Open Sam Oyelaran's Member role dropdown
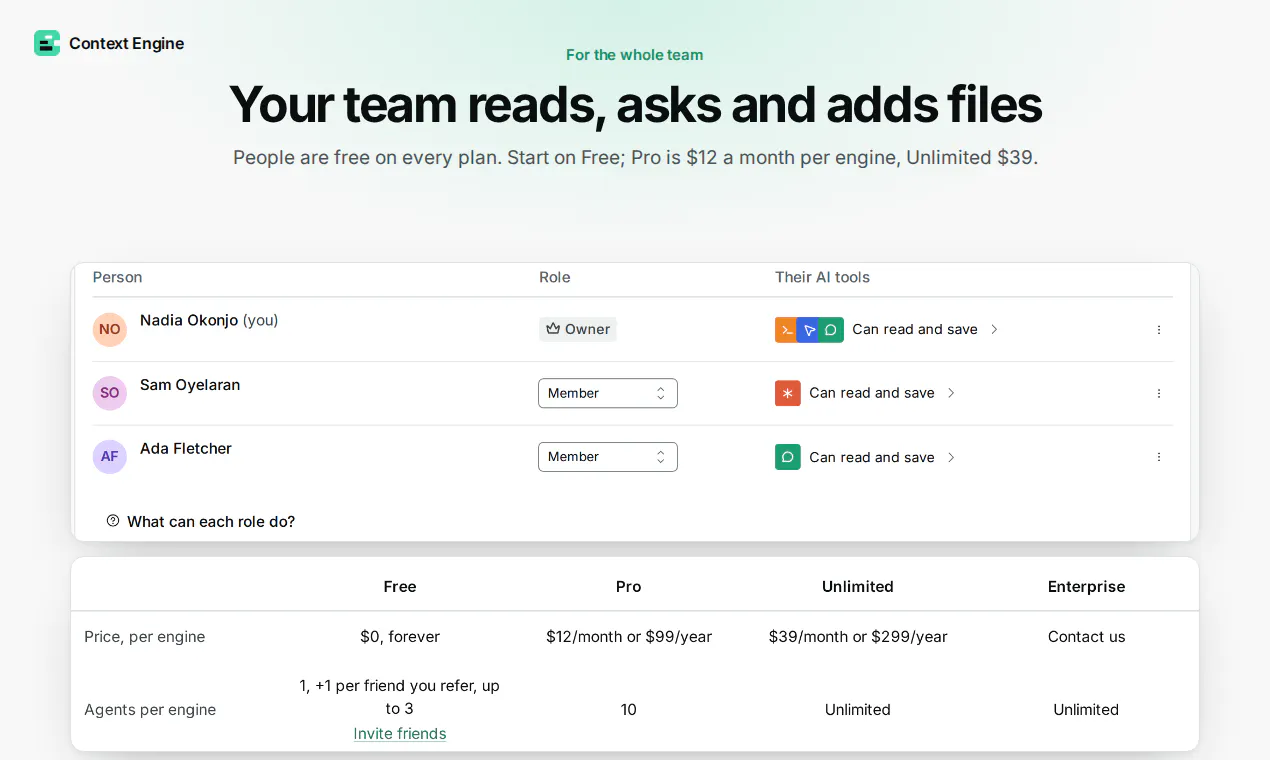This screenshot has height=760, width=1270. [608, 393]
